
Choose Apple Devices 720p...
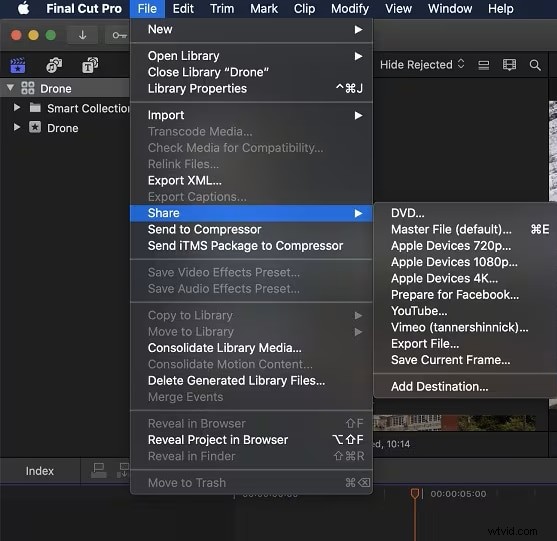(465, 246)
